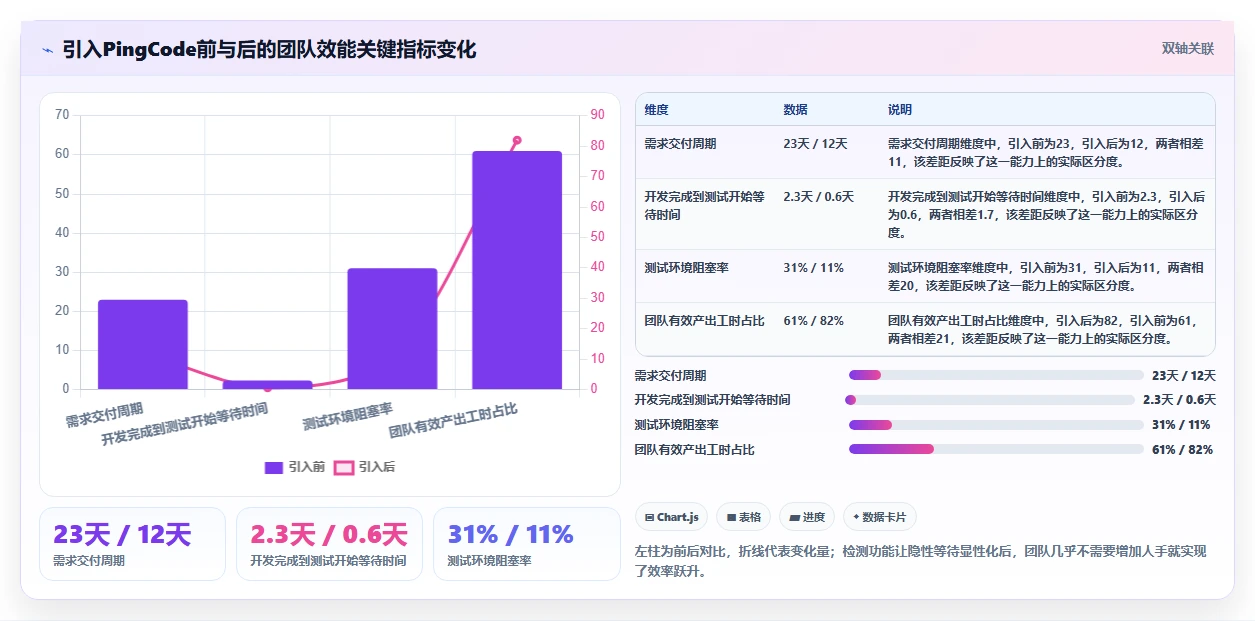Click the 测试环境阻塞率 progress bar

tap(996, 425)
